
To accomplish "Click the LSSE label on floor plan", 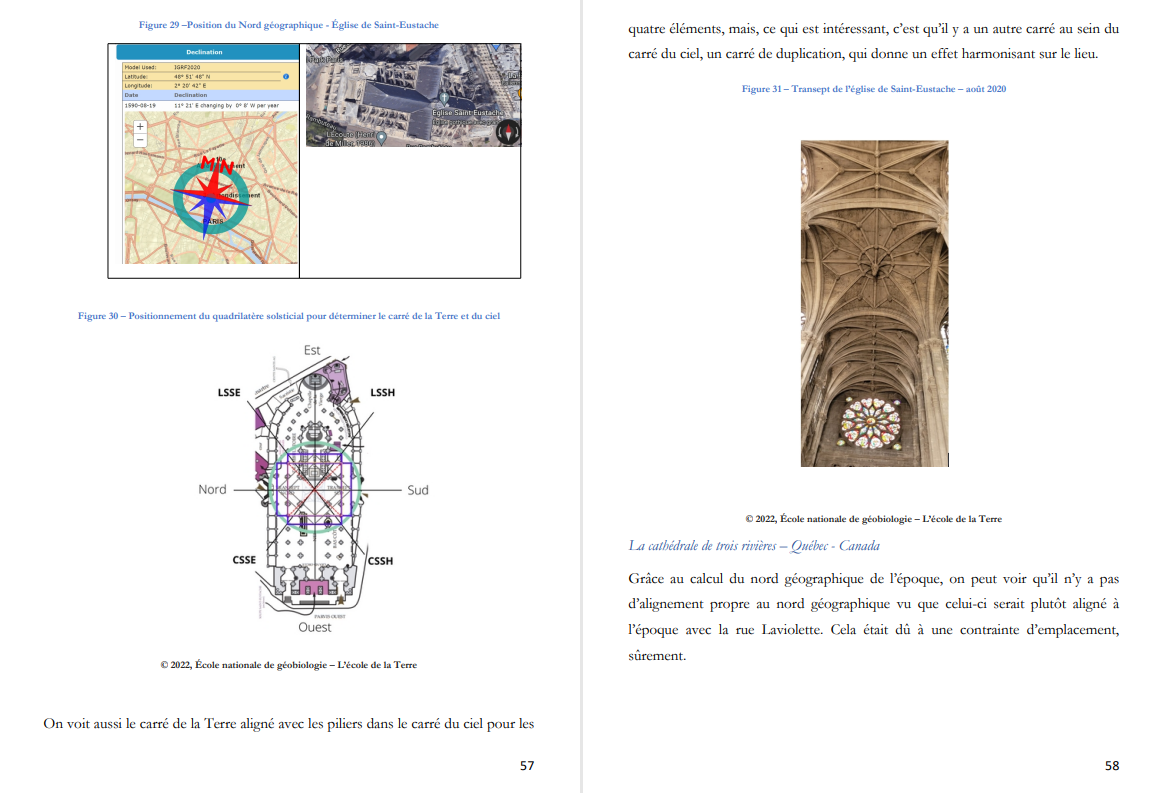I will [229, 393].
